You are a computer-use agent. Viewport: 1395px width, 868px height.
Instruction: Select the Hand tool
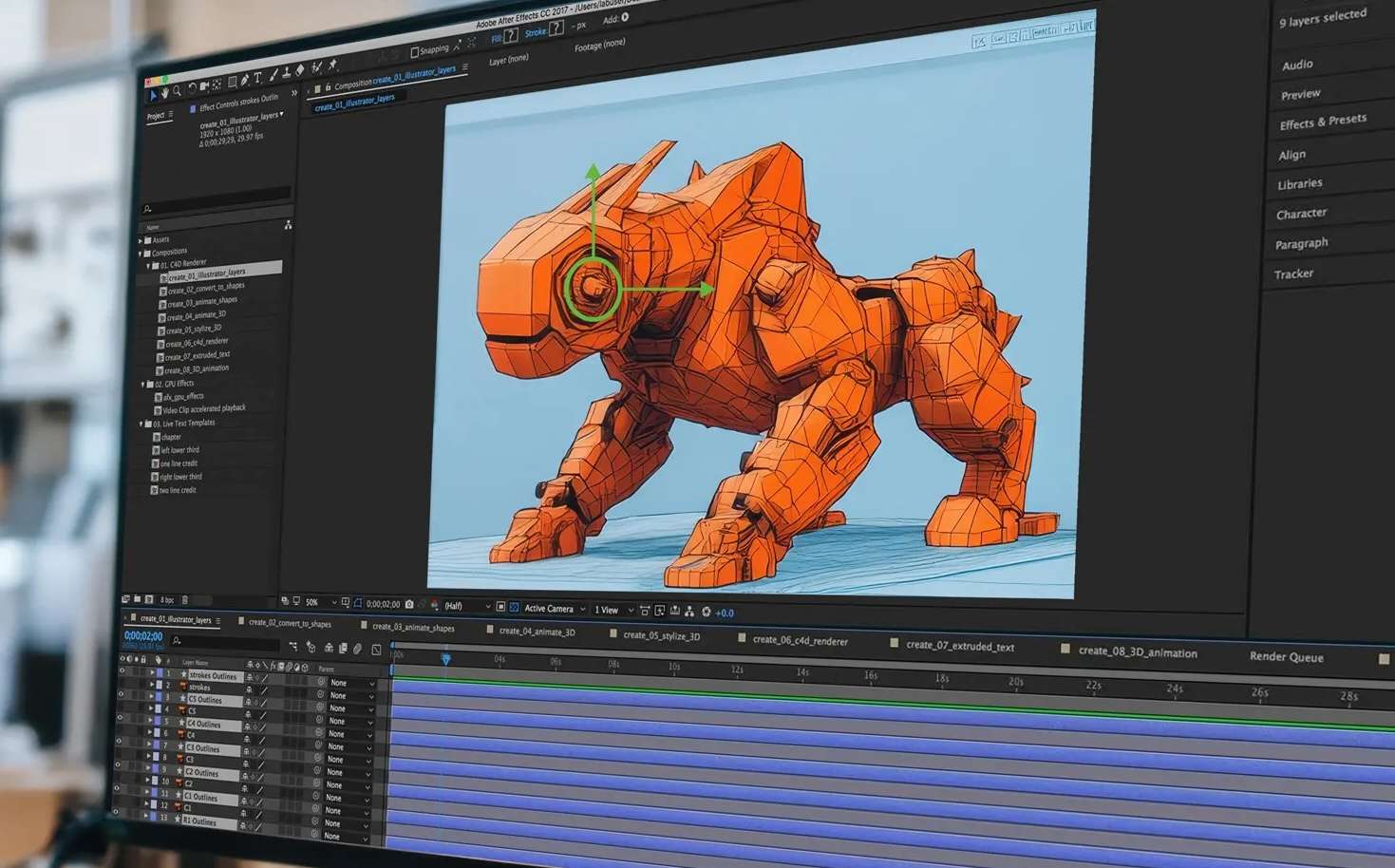[x=165, y=92]
